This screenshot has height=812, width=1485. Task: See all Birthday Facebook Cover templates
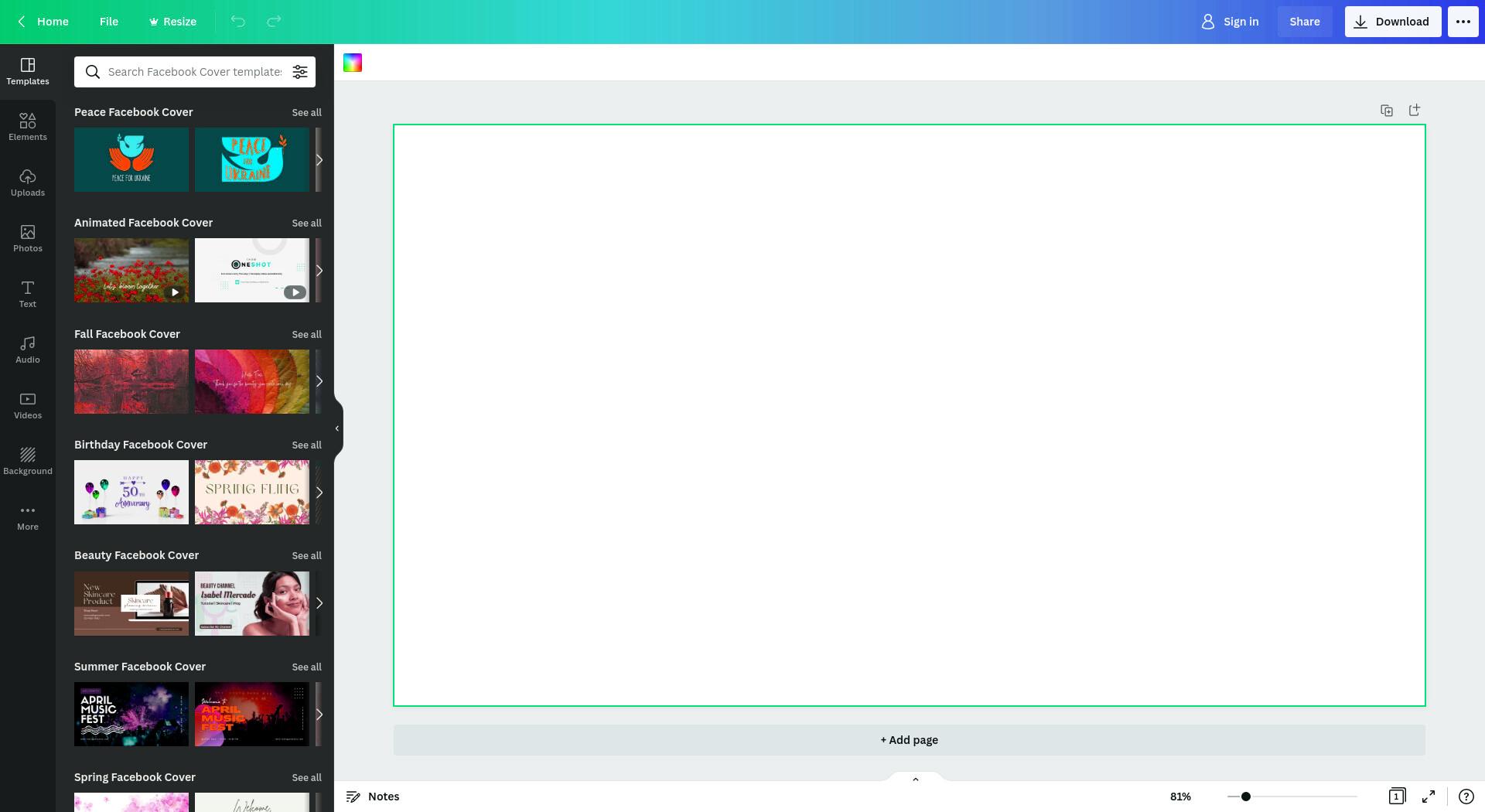307,445
